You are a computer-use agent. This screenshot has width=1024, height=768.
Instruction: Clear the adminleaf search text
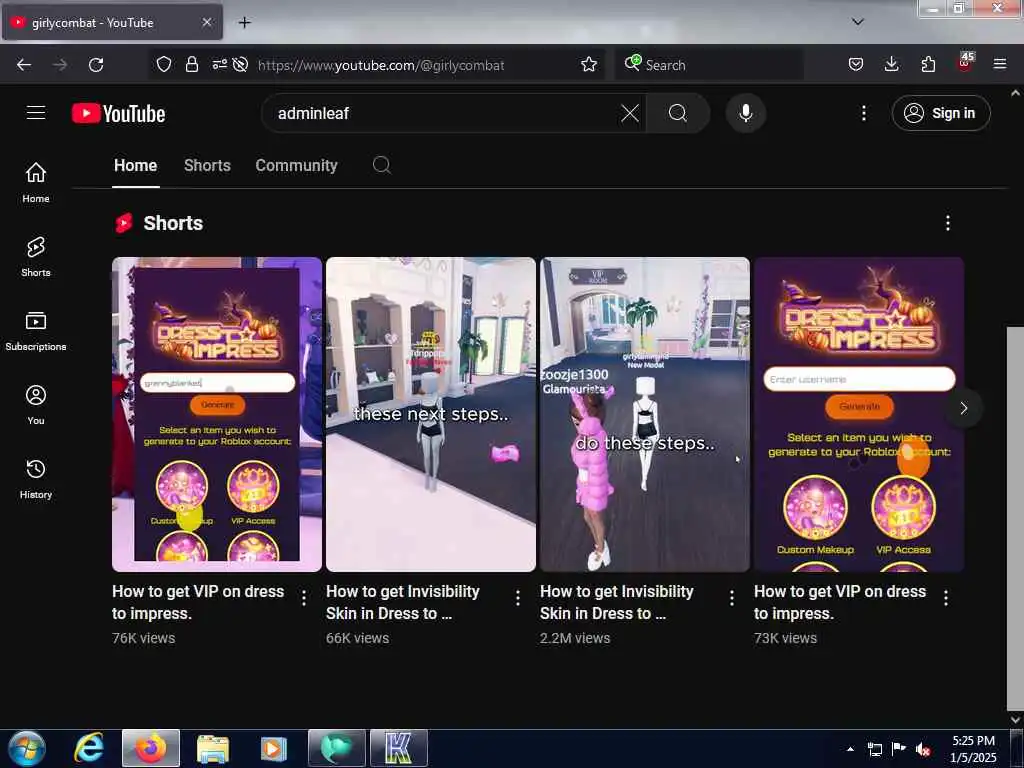[630, 113]
